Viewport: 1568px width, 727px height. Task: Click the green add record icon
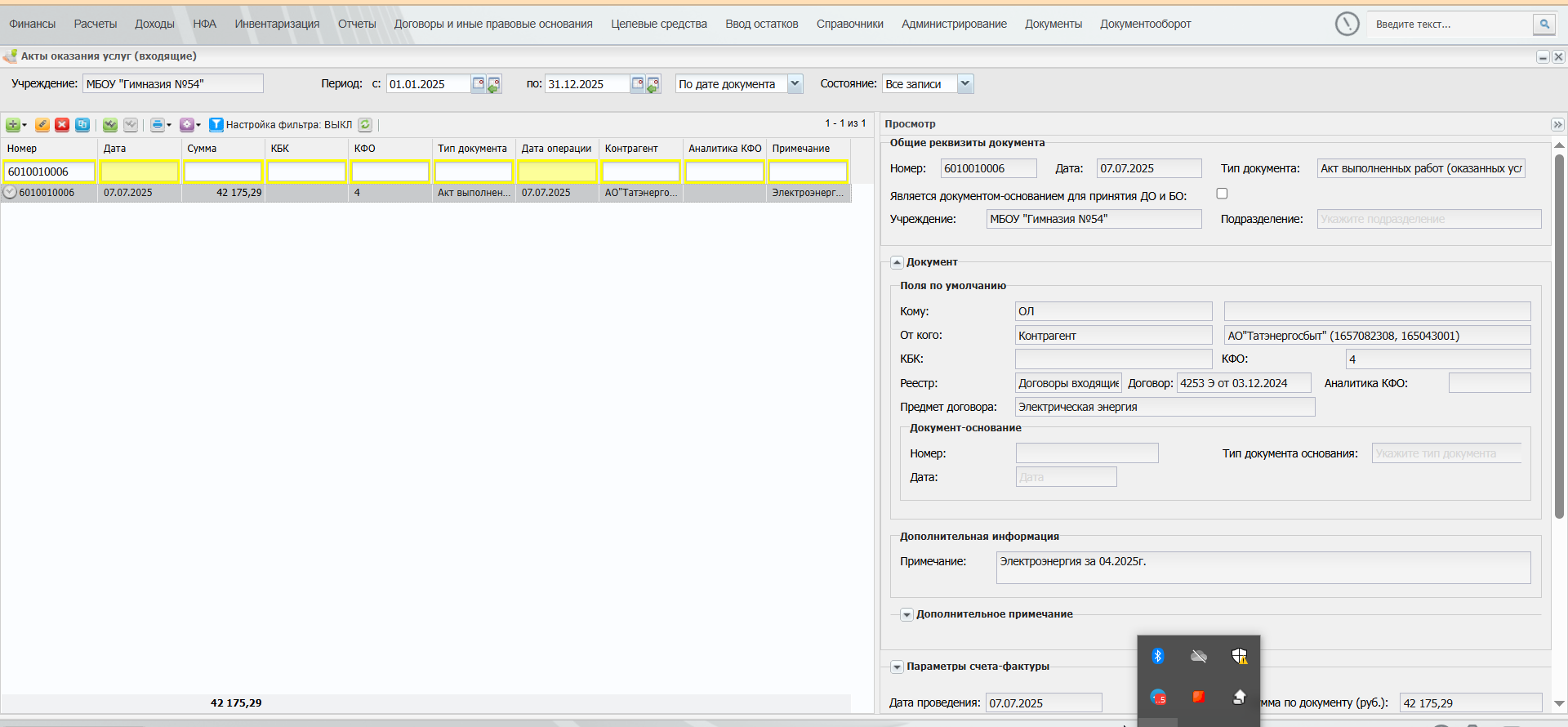12,125
